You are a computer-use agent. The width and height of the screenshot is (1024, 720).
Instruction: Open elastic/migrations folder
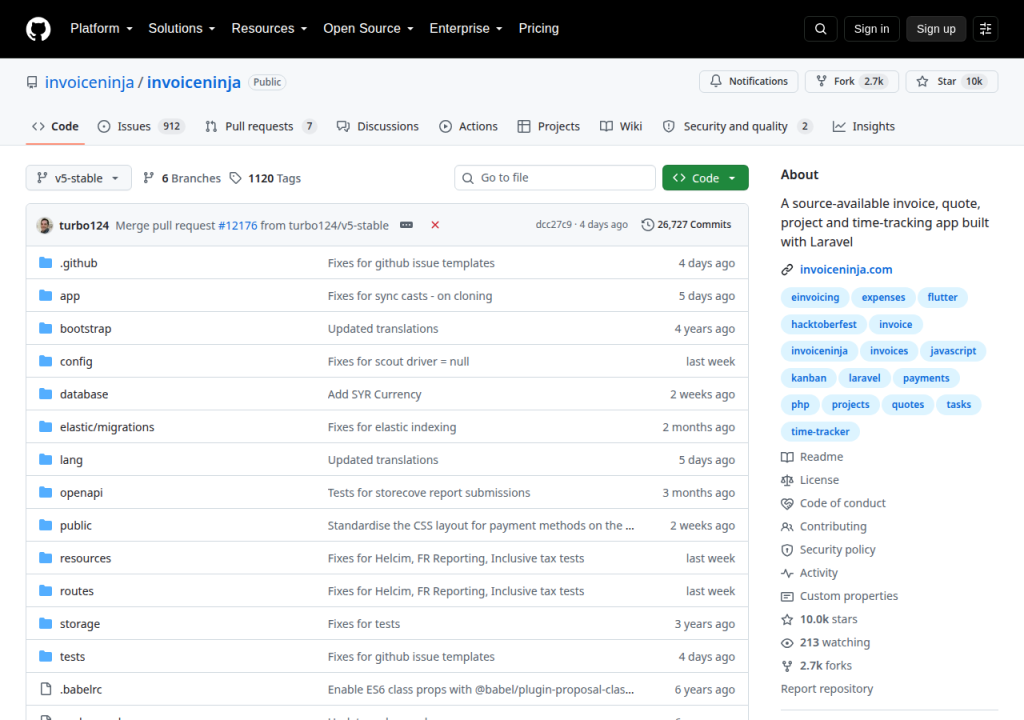[x=107, y=427]
